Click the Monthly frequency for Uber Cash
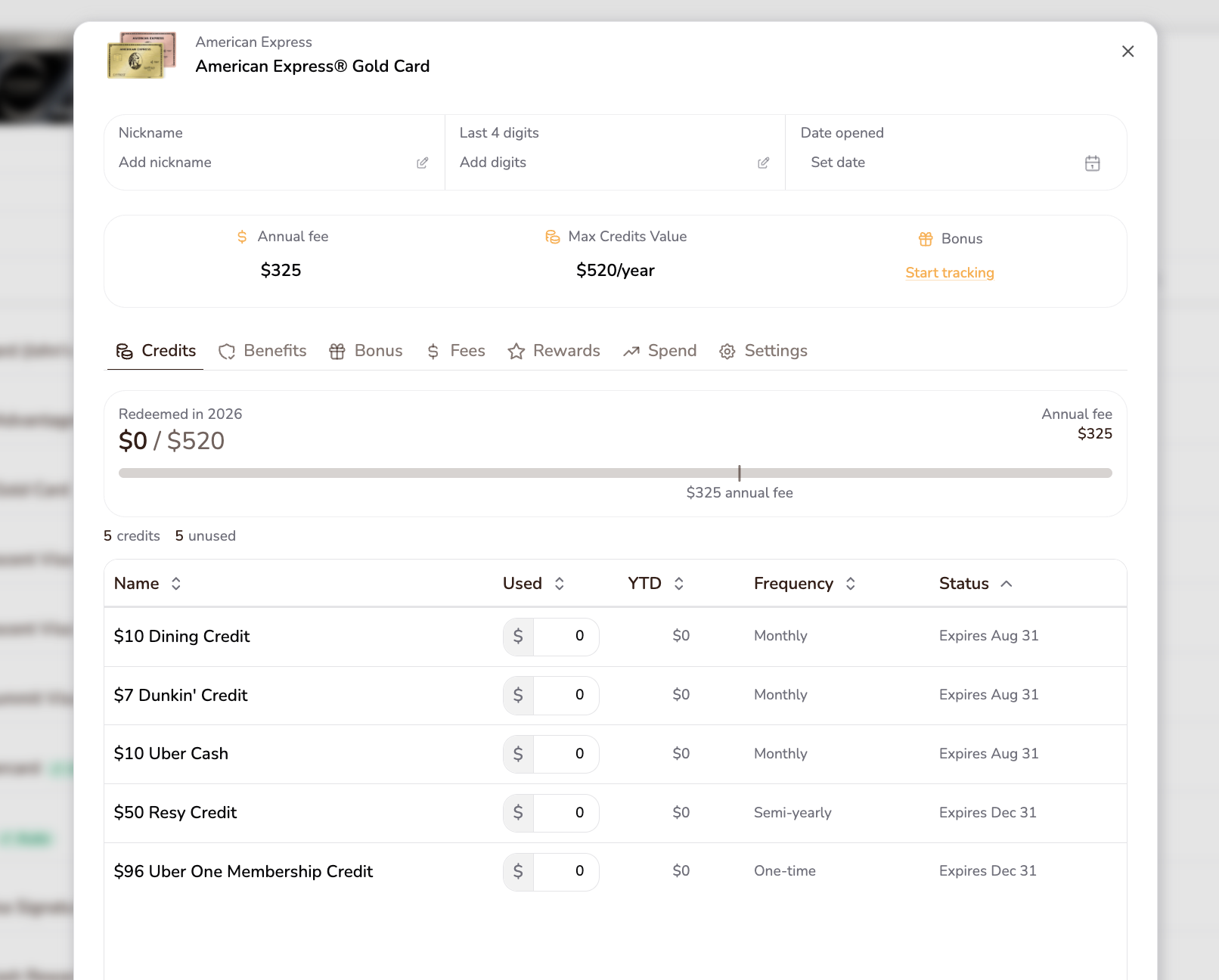The height and width of the screenshot is (980, 1219). point(780,754)
